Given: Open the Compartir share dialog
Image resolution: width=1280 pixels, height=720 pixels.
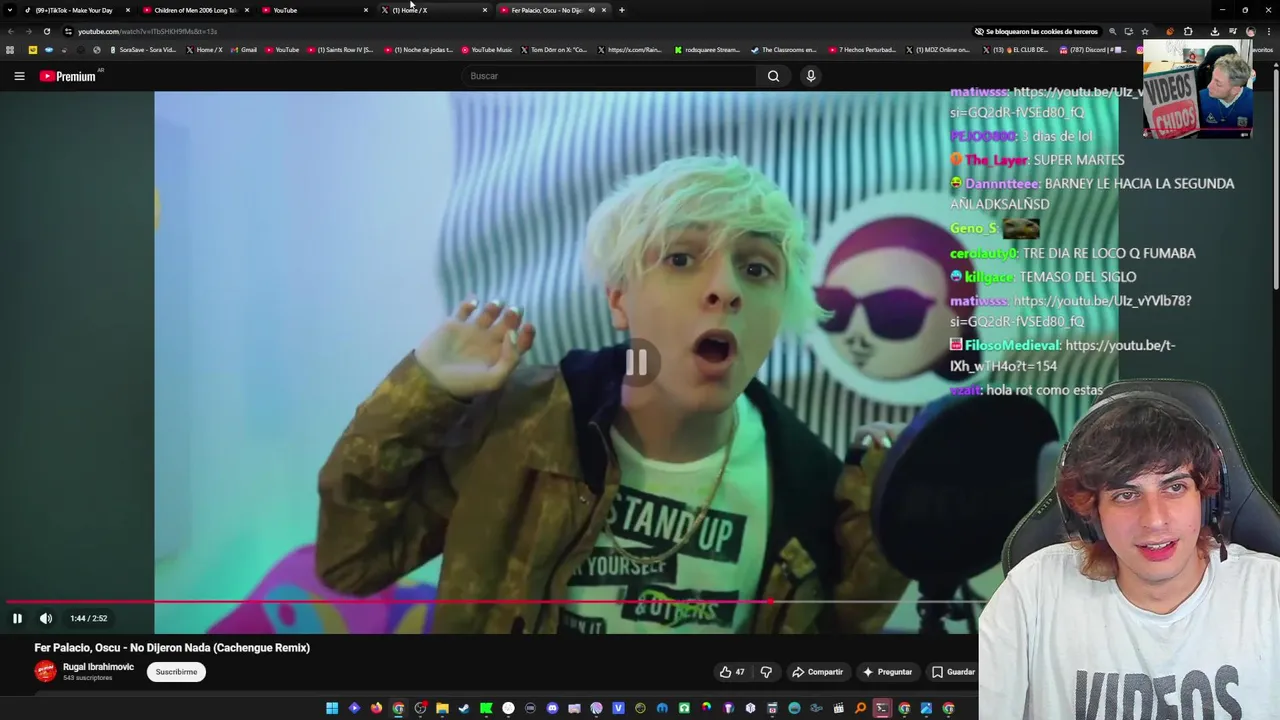Looking at the screenshot, I should (x=817, y=672).
